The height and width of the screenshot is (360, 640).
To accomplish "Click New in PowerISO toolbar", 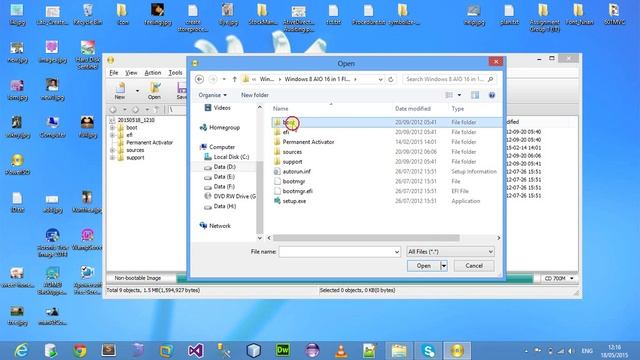I will click(x=120, y=91).
